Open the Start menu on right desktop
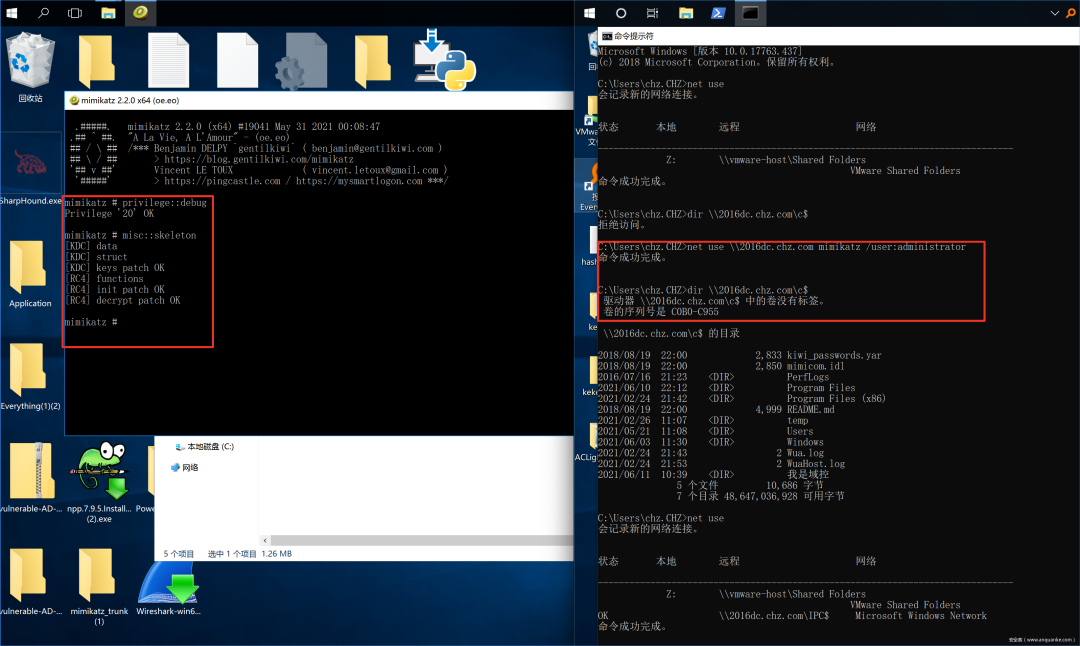 tap(589, 12)
